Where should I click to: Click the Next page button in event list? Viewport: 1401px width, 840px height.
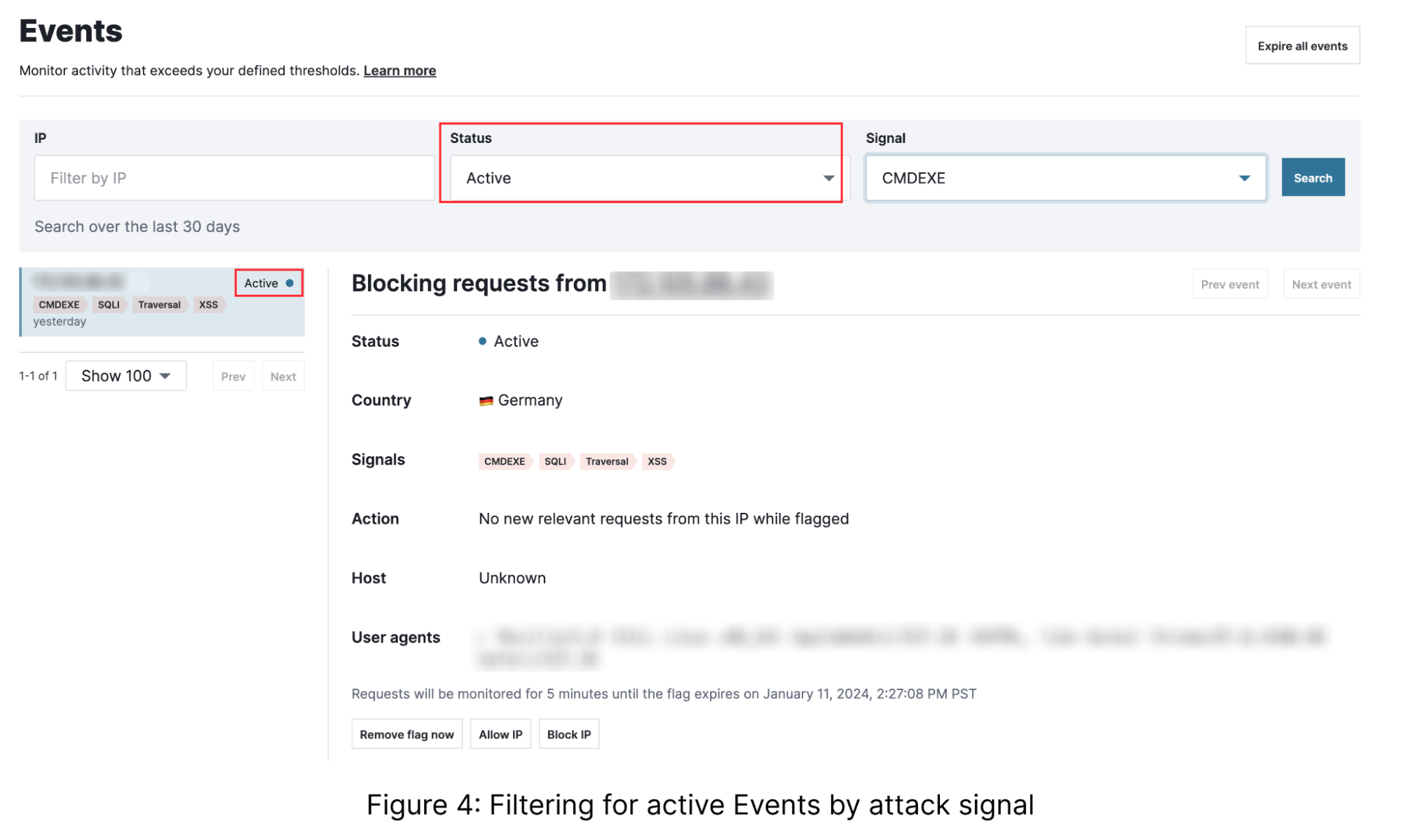tap(282, 376)
